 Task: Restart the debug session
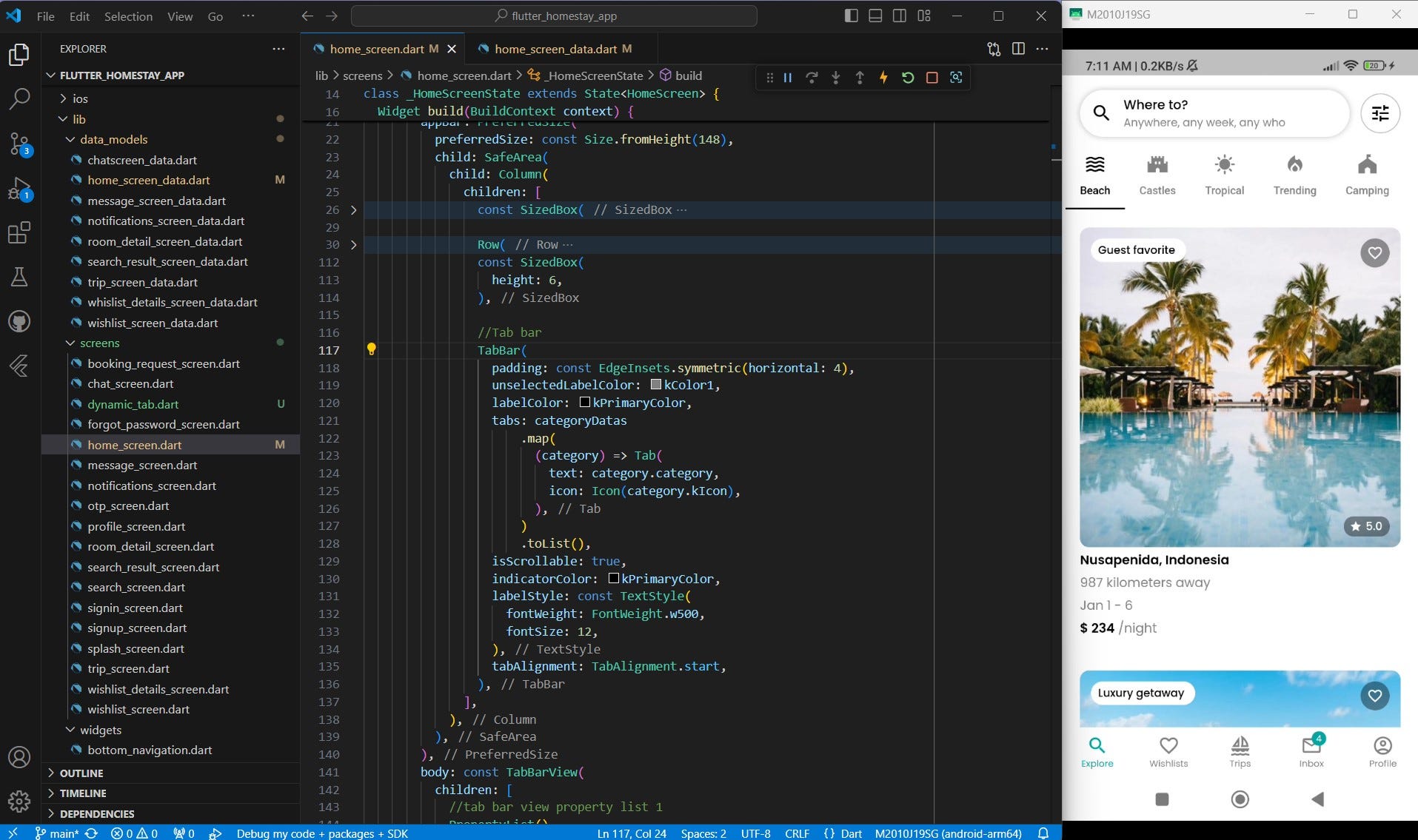[x=908, y=78]
